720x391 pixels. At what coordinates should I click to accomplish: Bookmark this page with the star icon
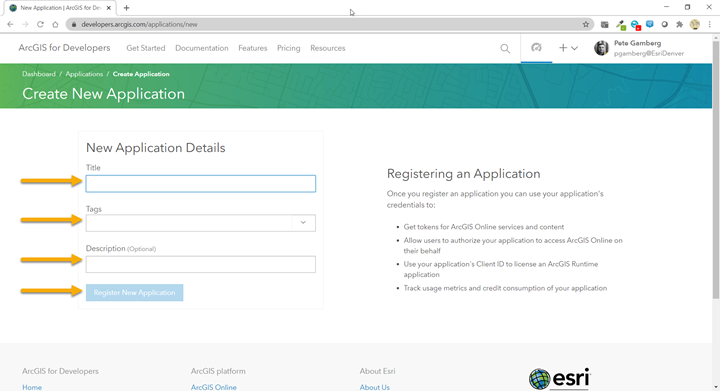point(585,24)
